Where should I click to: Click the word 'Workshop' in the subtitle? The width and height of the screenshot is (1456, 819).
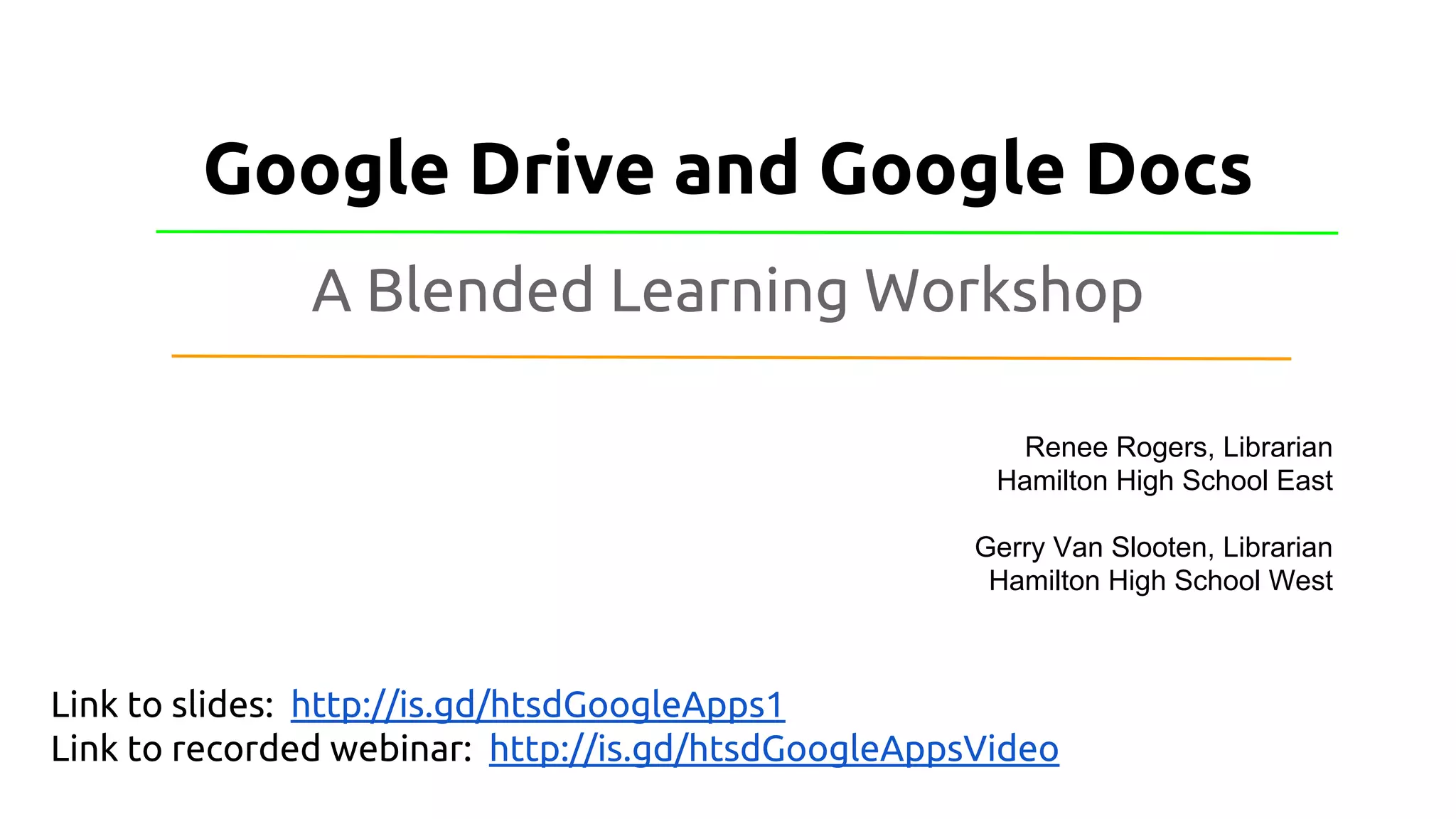[1003, 290]
